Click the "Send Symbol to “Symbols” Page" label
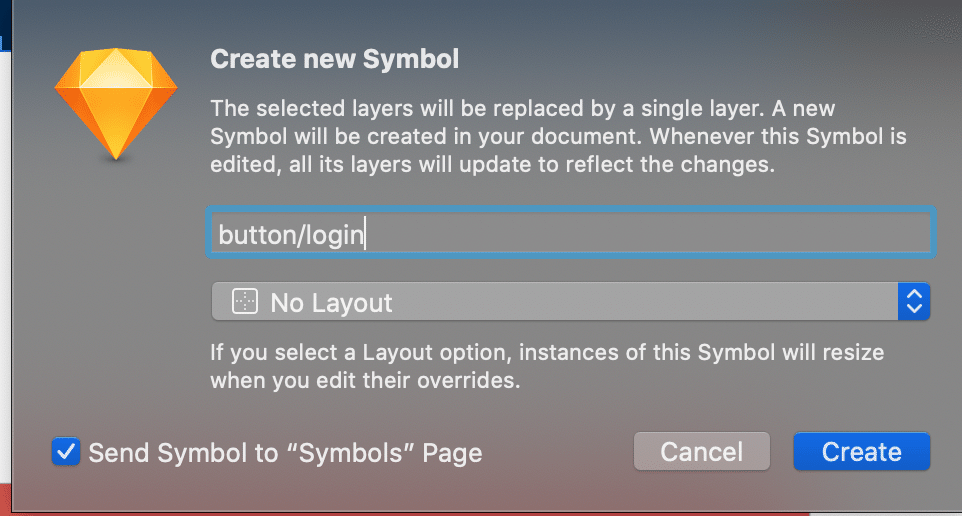The width and height of the screenshot is (962, 516). pyautogui.click(x=285, y=453)
